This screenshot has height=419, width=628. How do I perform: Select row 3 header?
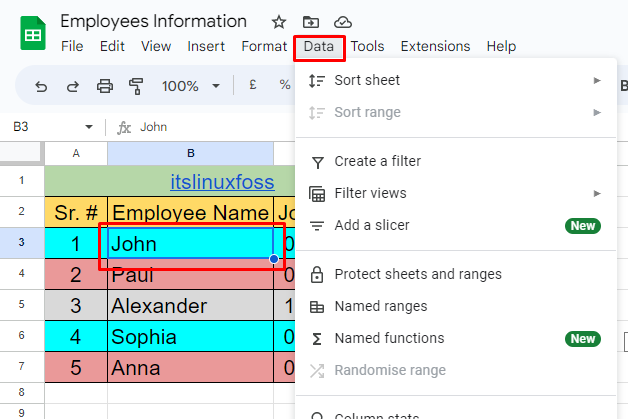22,243
